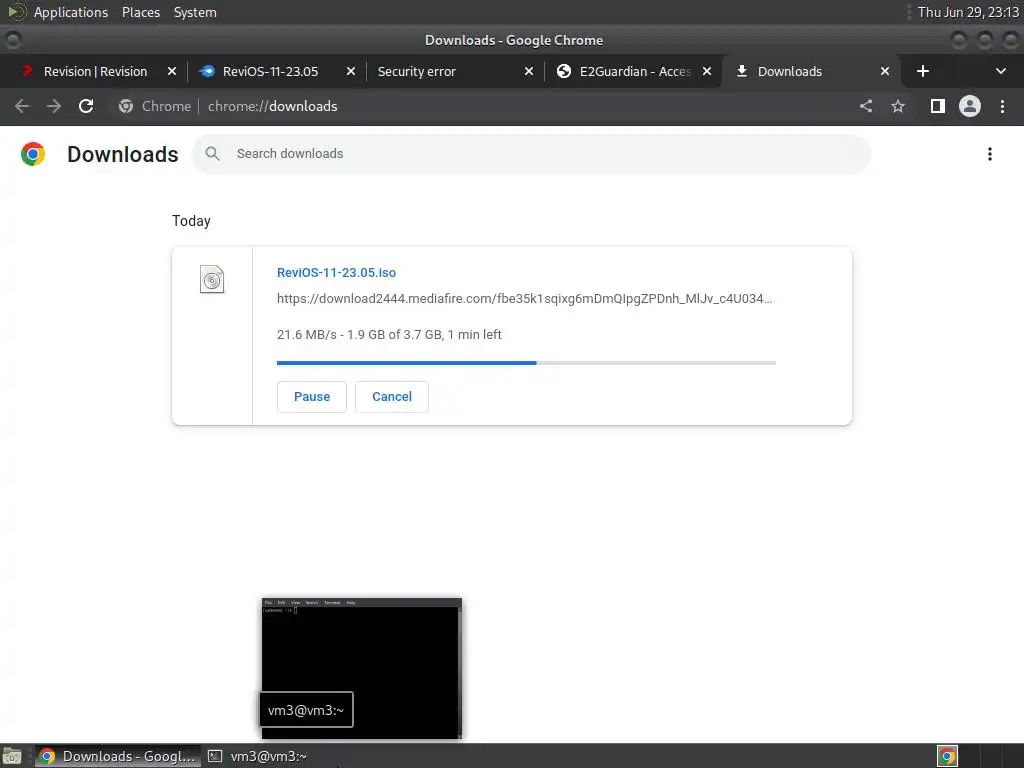The width and height of the screenshot is (1024, 768).
Task: Switch to Security error tab
Action: 417,71
